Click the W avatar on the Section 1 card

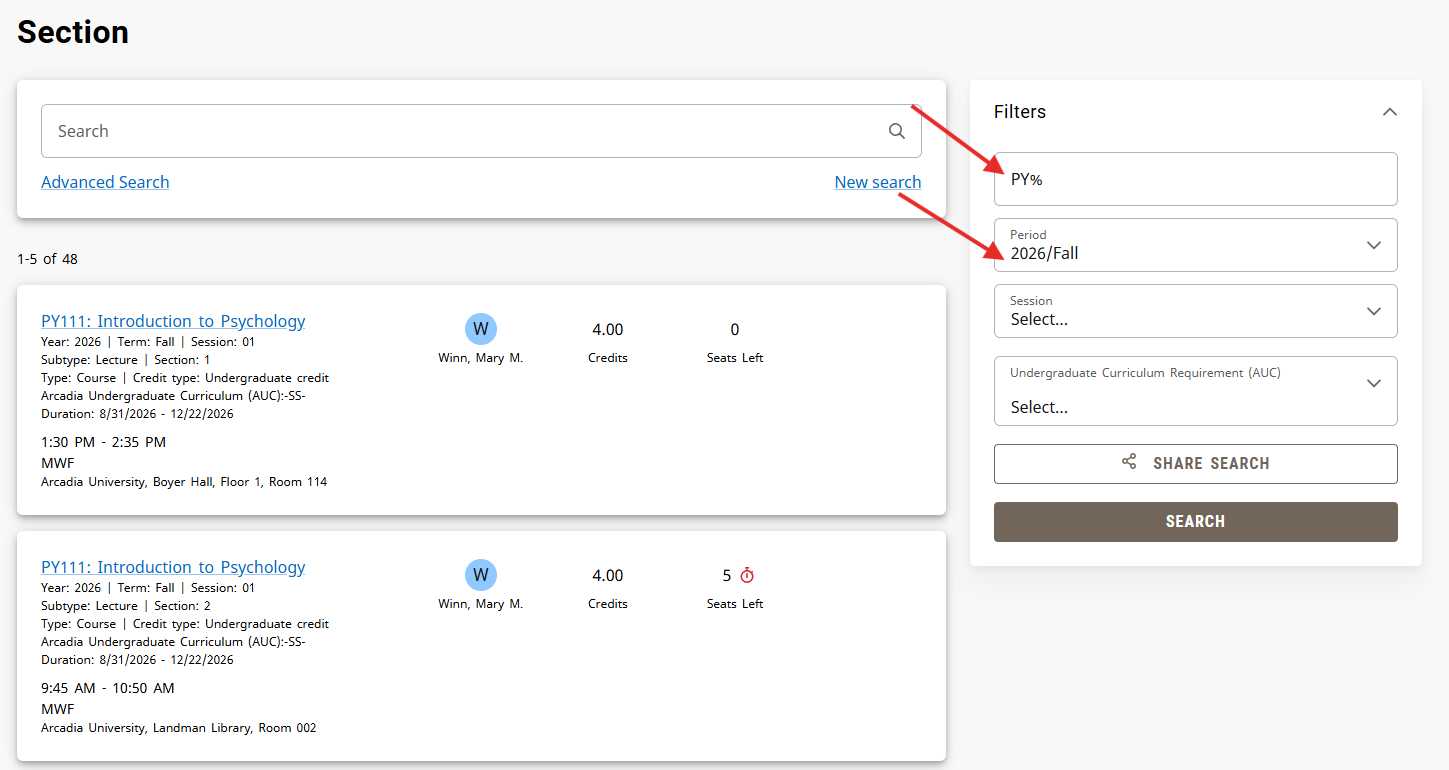pyautogui.click(x=481, y=329)
